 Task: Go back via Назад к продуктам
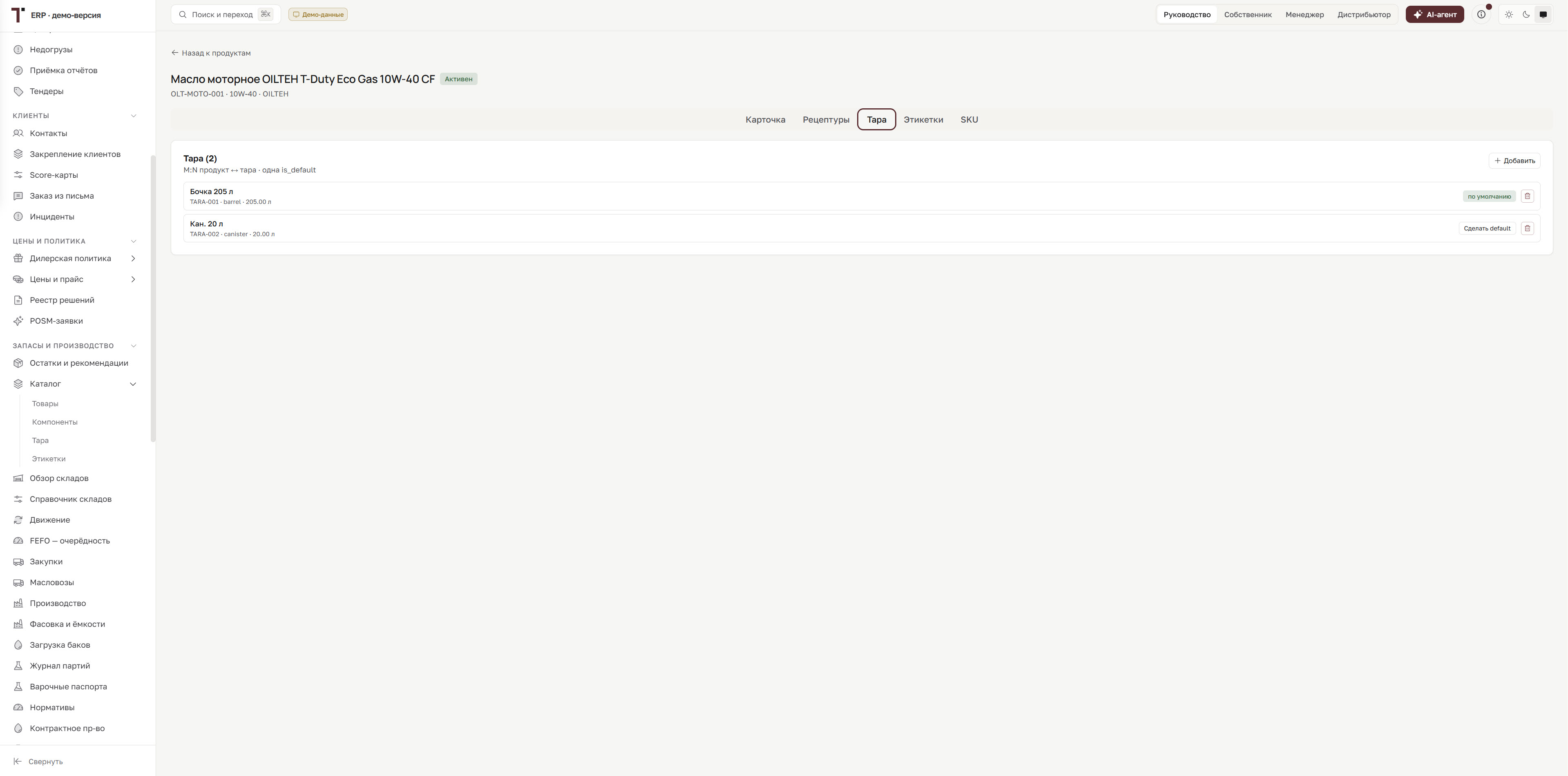pyautogui.click(x=211, y=53)
